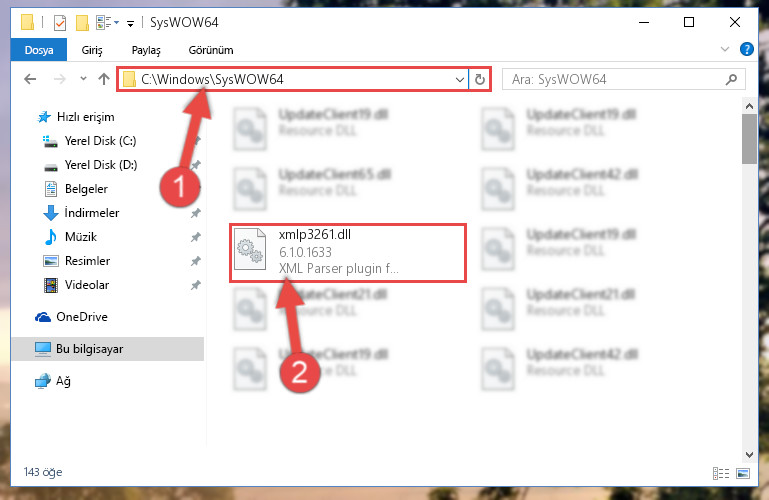Open the Dosya menu

tap(39, 50)
